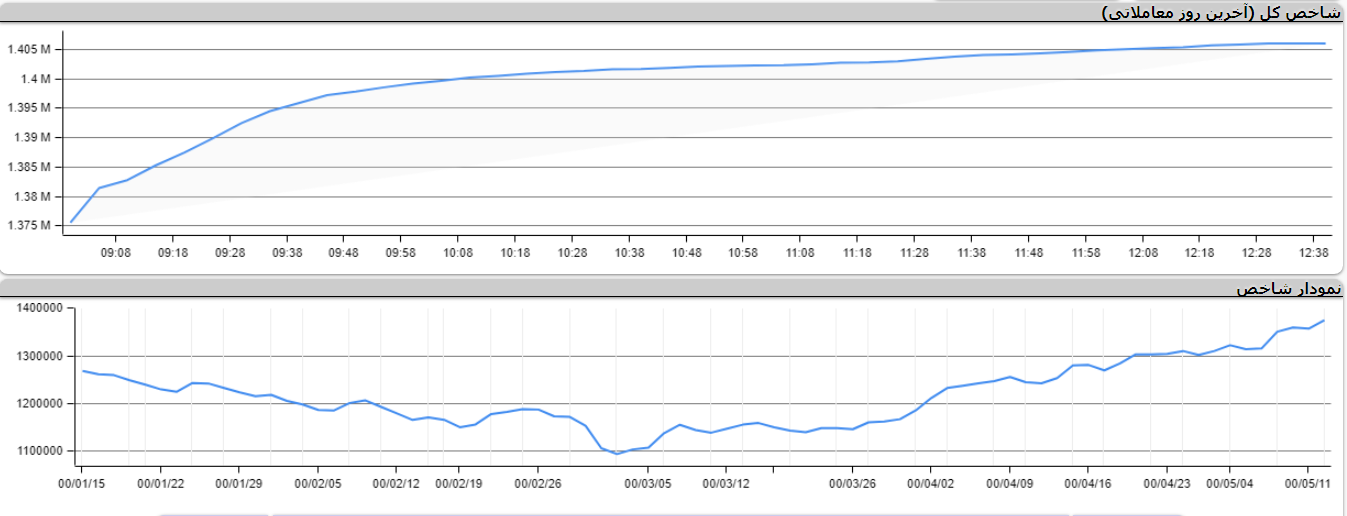The width and height of the screenshot is (1347, 516).
Task: Click the 1400000 y-axis label
Action: [33, 308]
